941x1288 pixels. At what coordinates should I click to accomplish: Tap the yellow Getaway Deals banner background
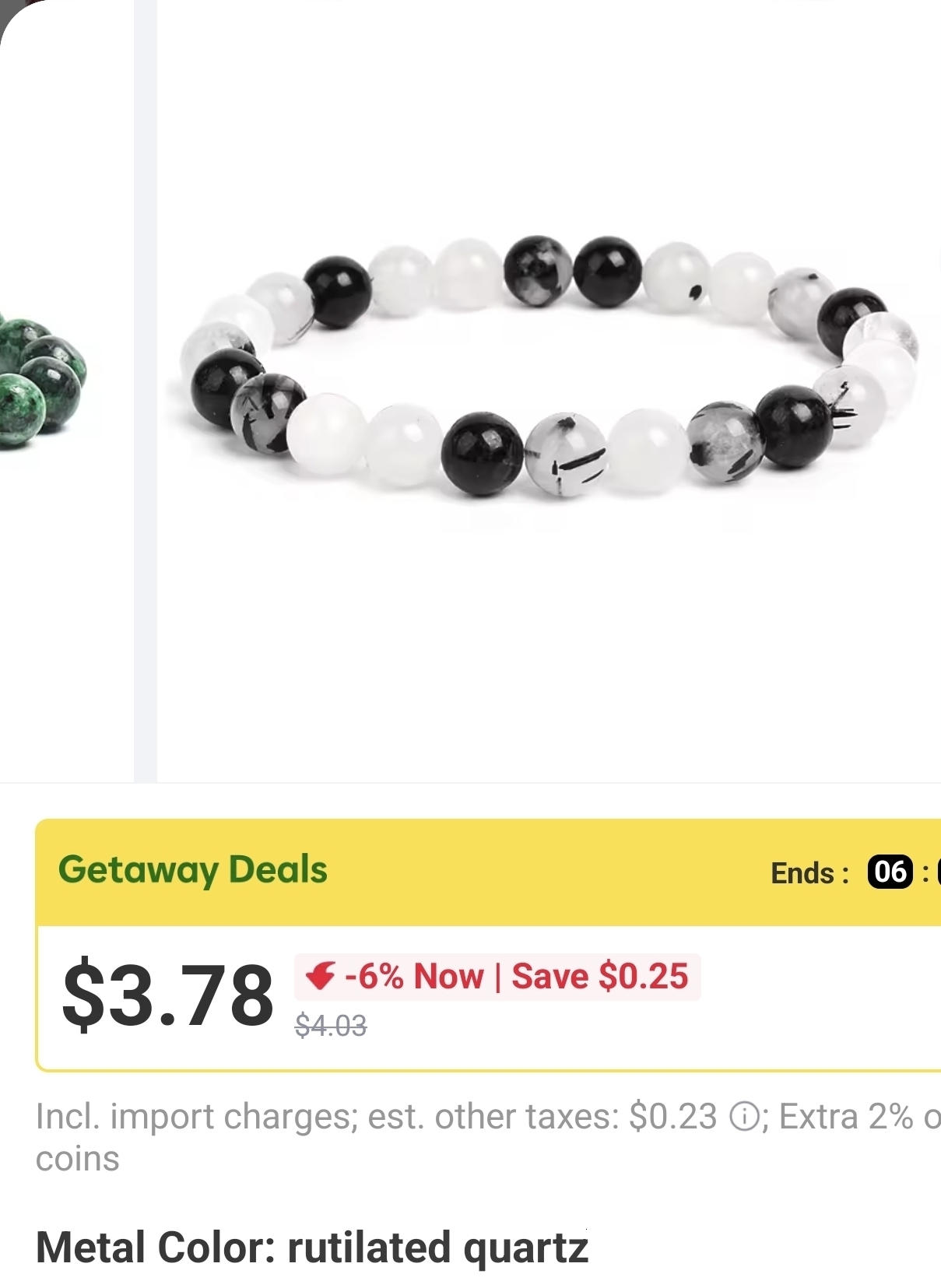coord(545,872)
